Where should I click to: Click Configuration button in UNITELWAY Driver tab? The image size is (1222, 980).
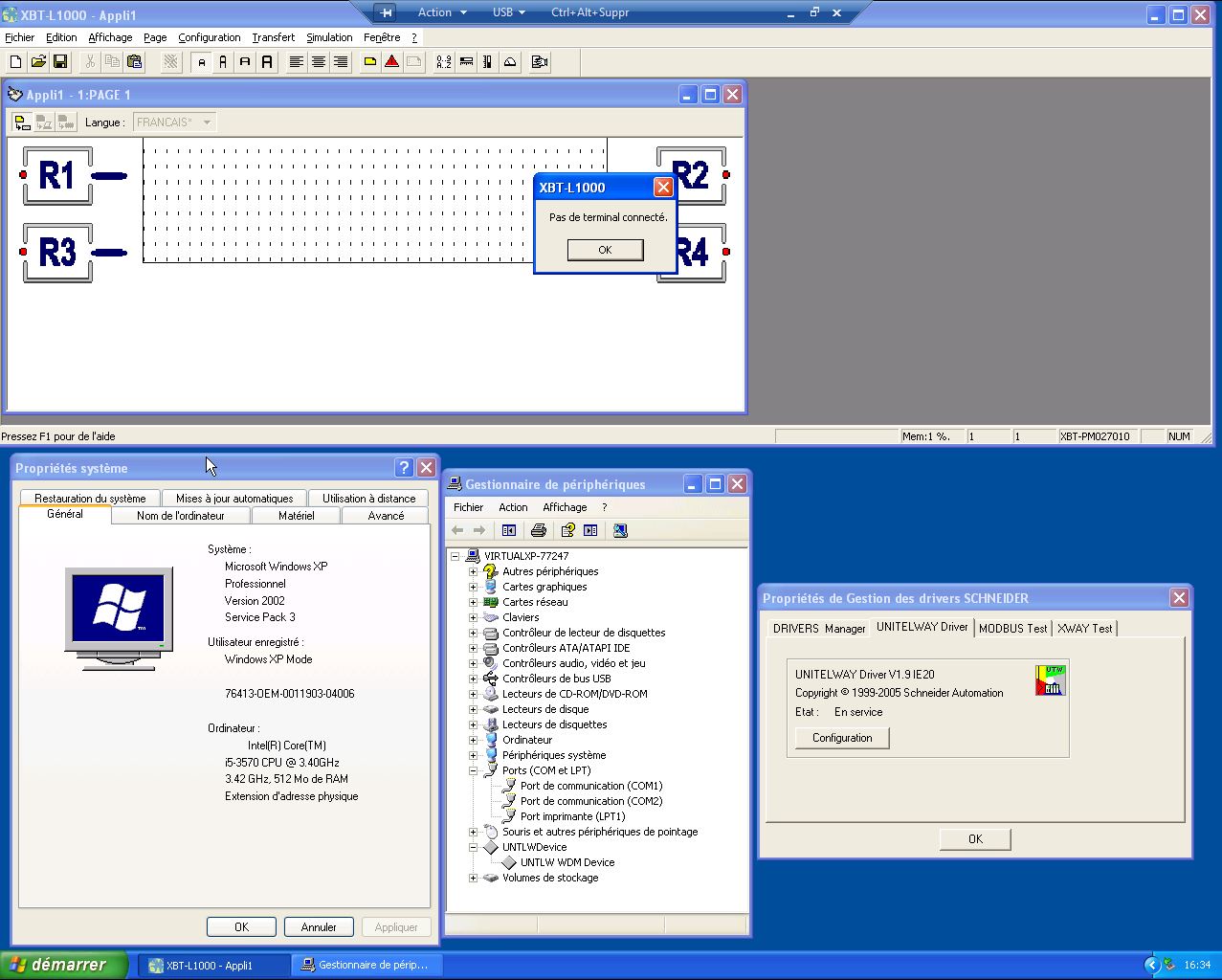click(x=842, y=738)
